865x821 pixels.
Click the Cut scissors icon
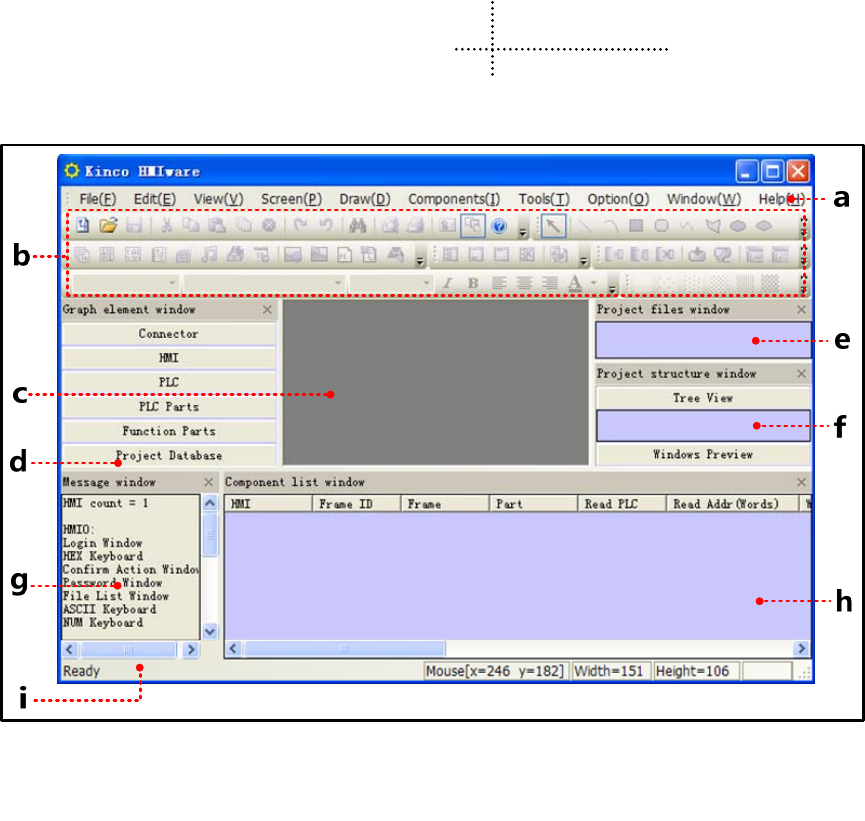(166, 226)
